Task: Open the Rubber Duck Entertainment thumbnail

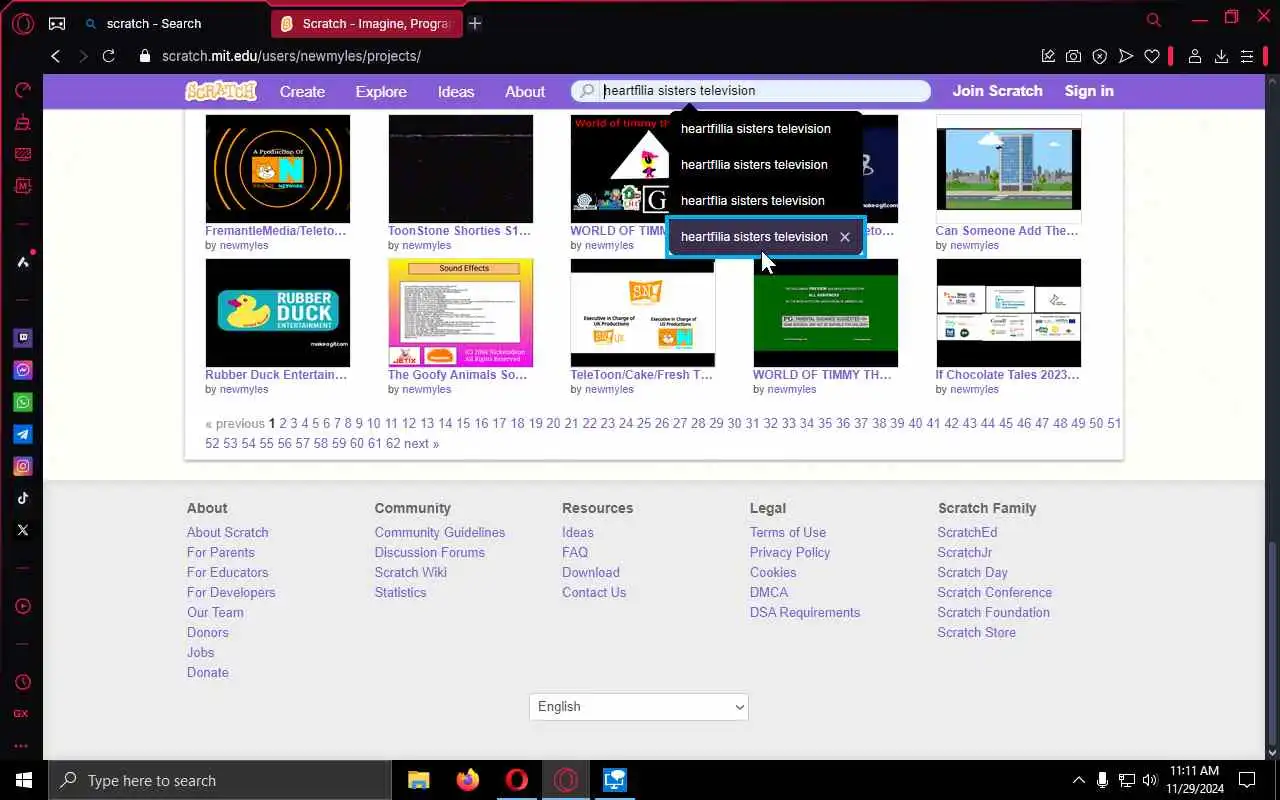Action: tap(278, 313)
